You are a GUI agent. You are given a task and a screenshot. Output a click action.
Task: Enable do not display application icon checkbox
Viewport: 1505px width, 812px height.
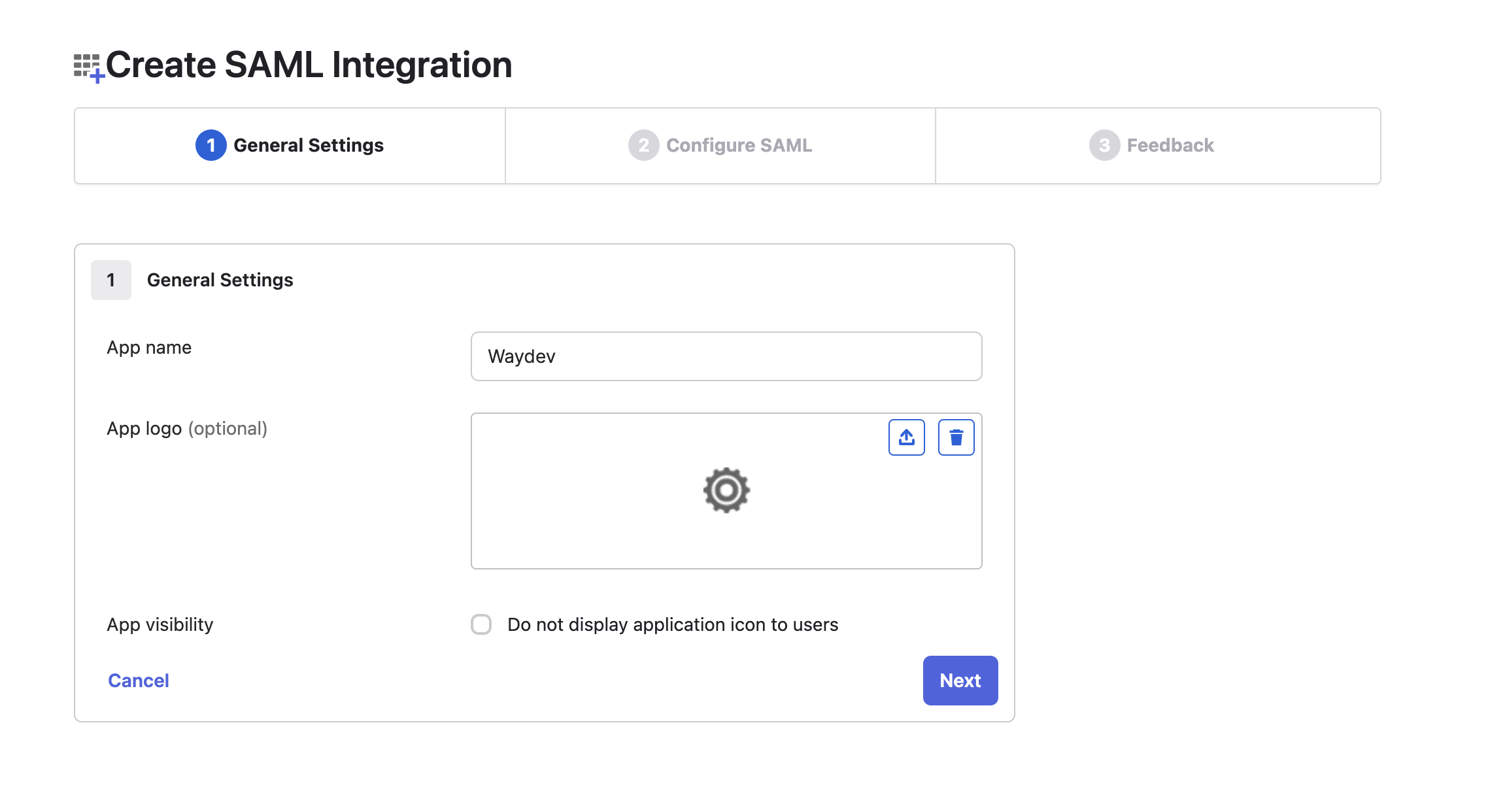pos(481,624)
